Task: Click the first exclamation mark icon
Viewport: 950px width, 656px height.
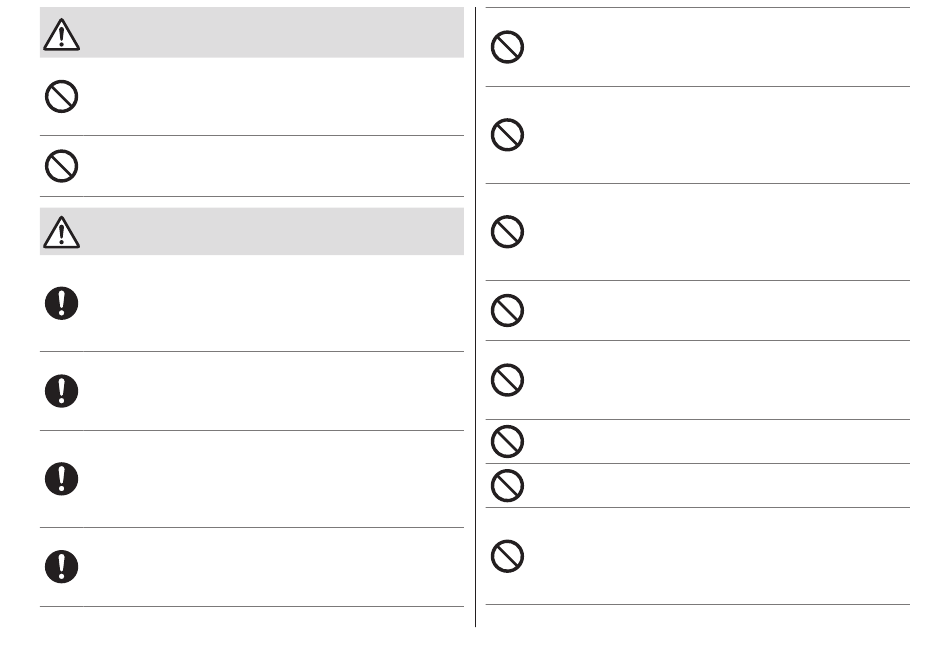Action: [x=62, y=303]
